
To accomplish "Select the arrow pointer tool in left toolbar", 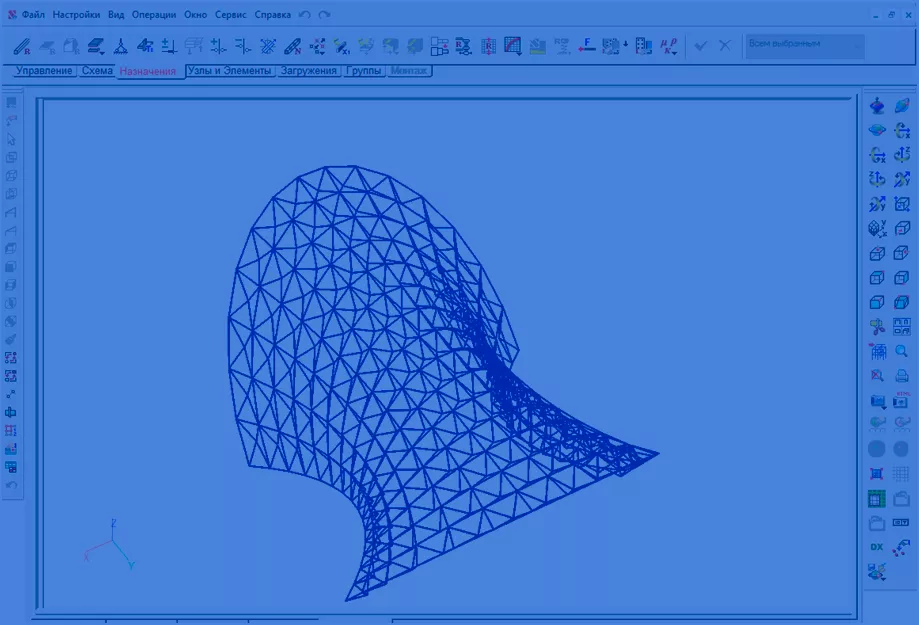I will (x=11, y=139).
